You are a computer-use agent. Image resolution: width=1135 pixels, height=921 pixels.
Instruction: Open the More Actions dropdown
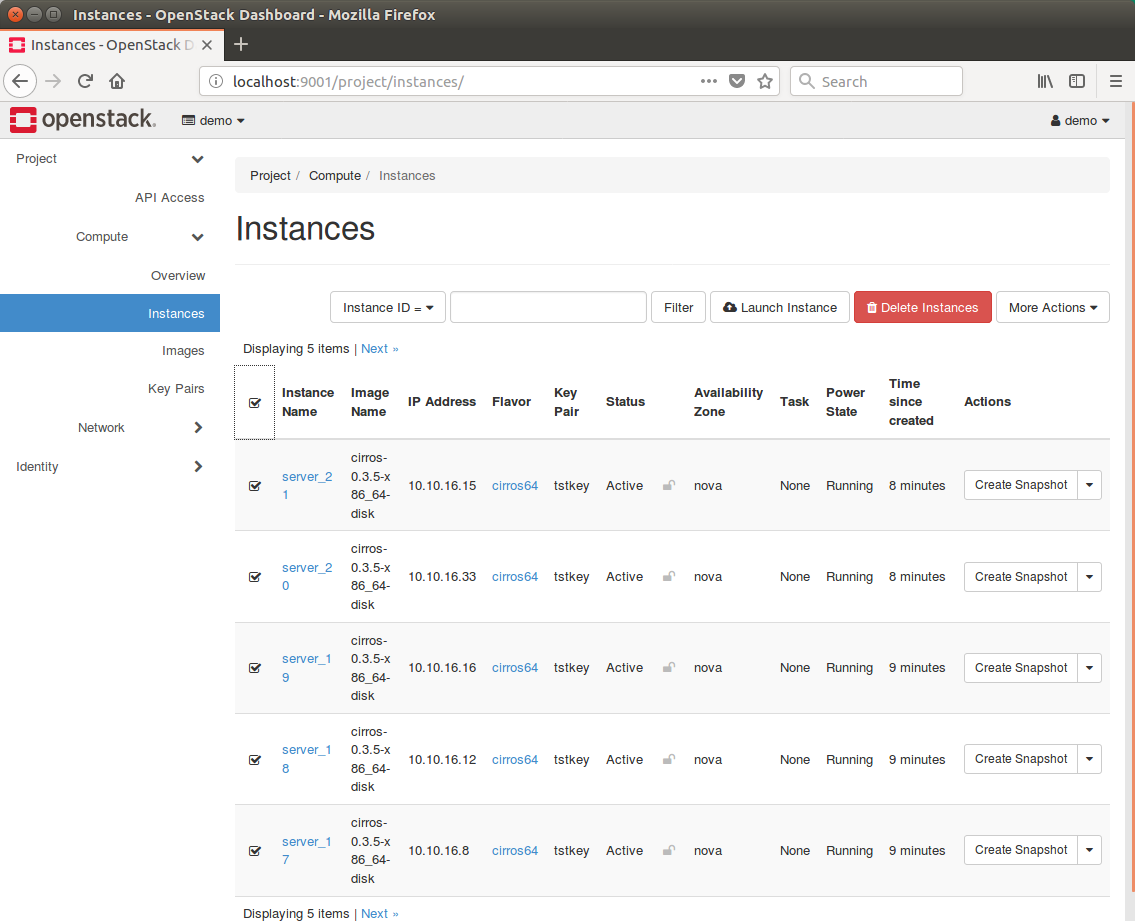tap(1052, 308)
